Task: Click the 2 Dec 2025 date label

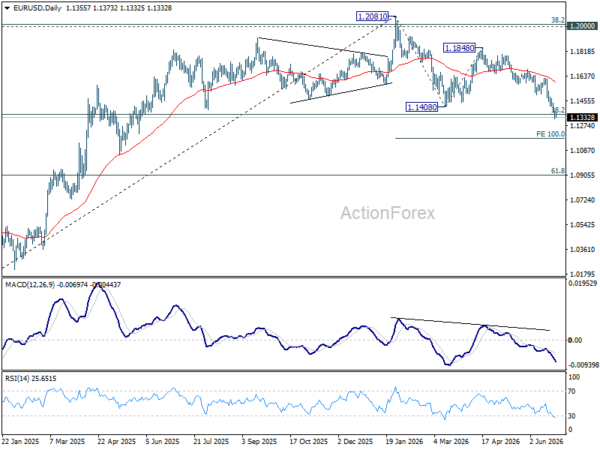Action: click(x=355, y=441)
